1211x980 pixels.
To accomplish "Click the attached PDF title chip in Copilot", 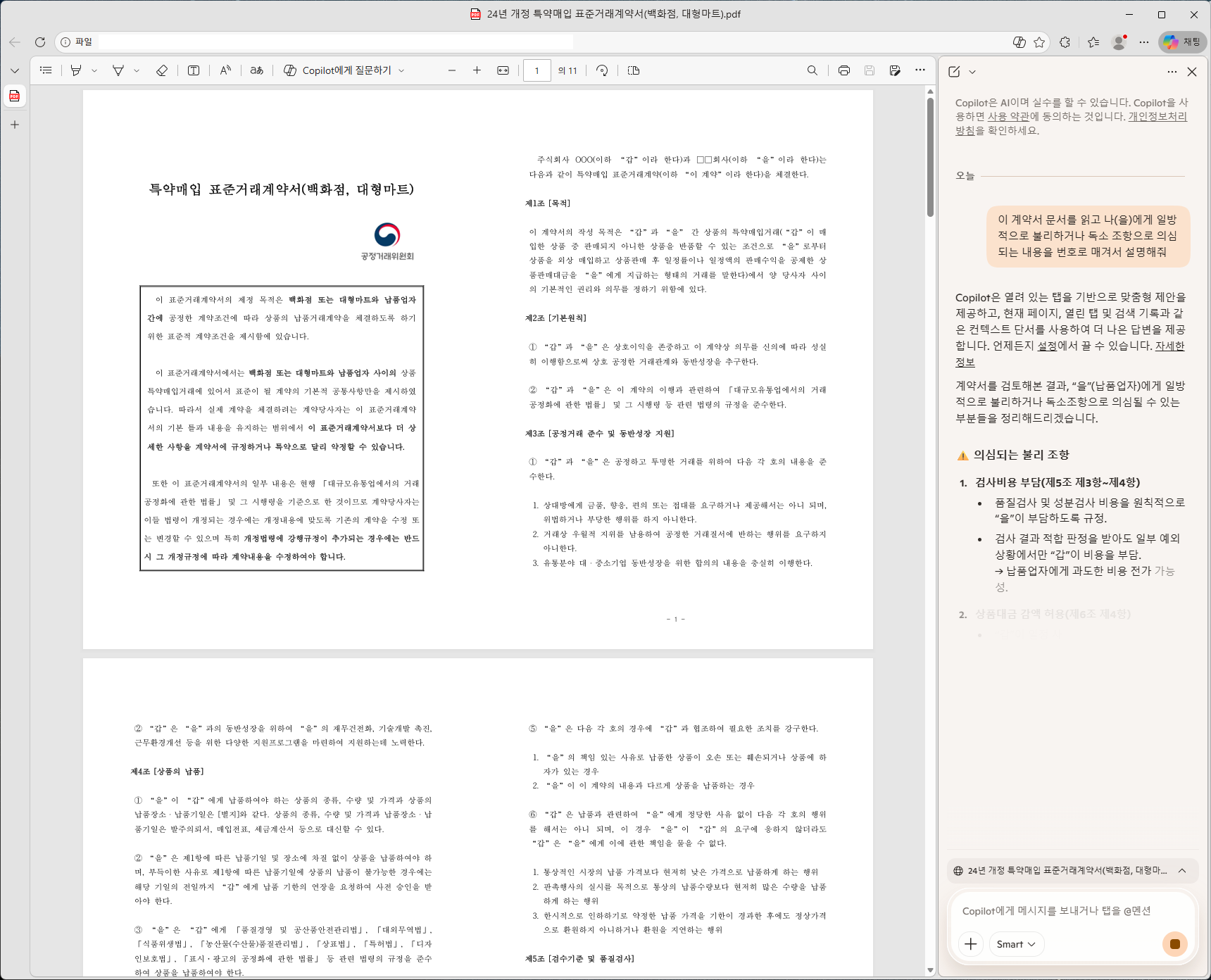I will click(1067, 871).
